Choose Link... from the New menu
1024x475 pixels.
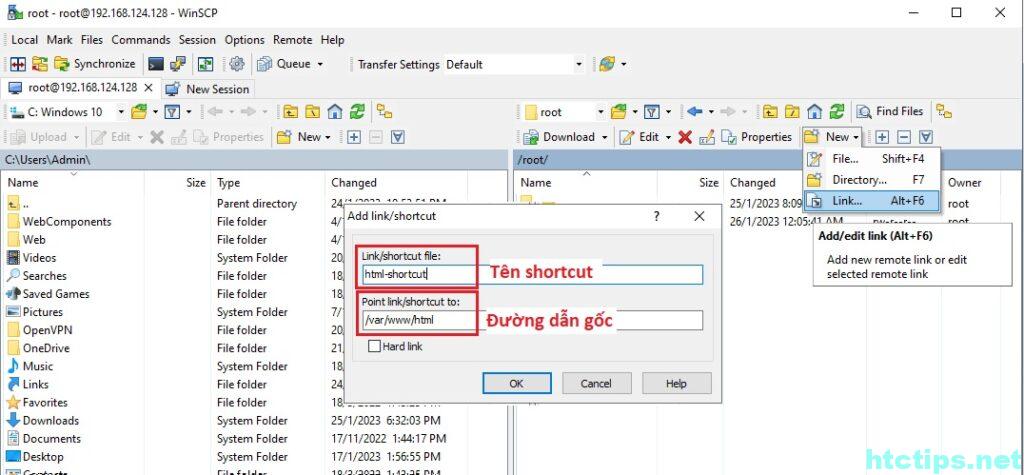point(872,201)
